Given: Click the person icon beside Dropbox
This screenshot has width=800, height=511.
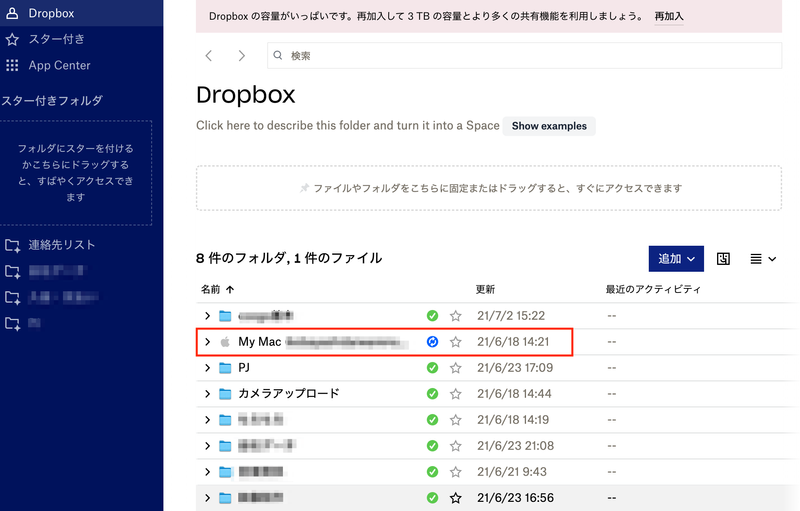Looking at the screenshot, I should (12, 13).
